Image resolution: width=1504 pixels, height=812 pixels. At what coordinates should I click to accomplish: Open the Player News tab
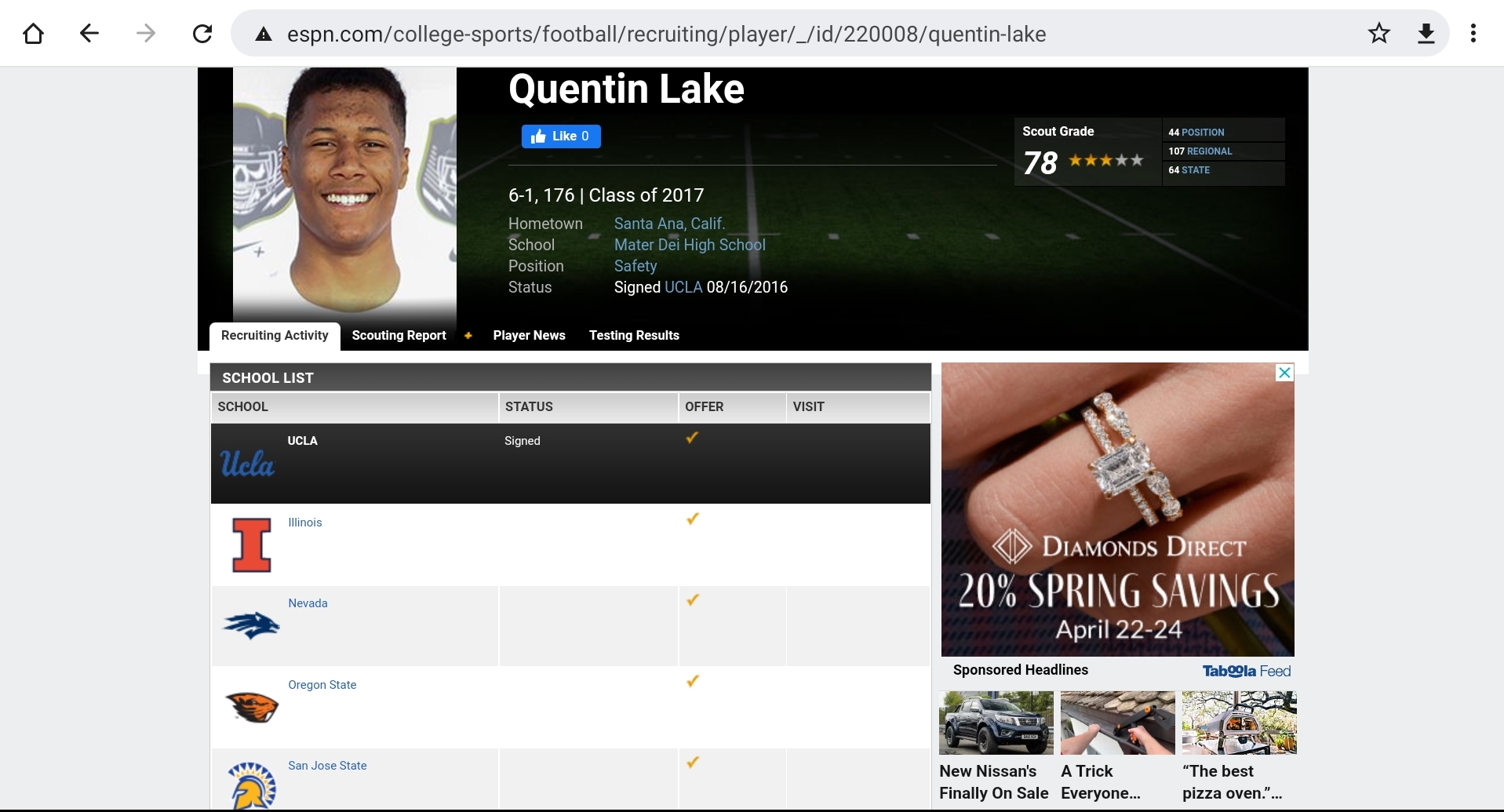coord(529,336)
